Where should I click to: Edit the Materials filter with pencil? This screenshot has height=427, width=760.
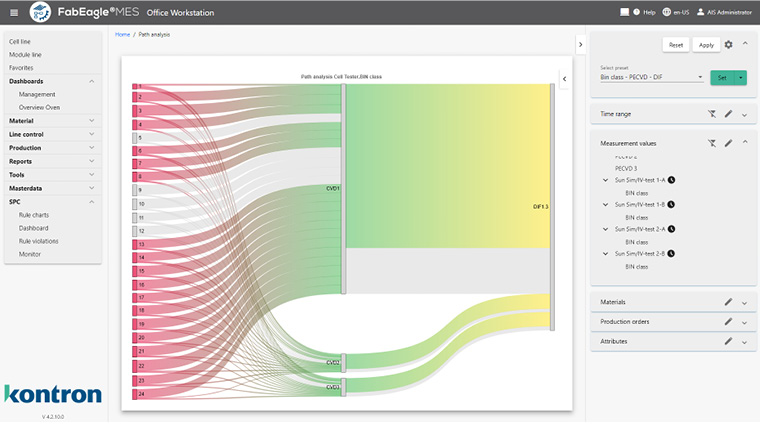click(x=729, y=301)
